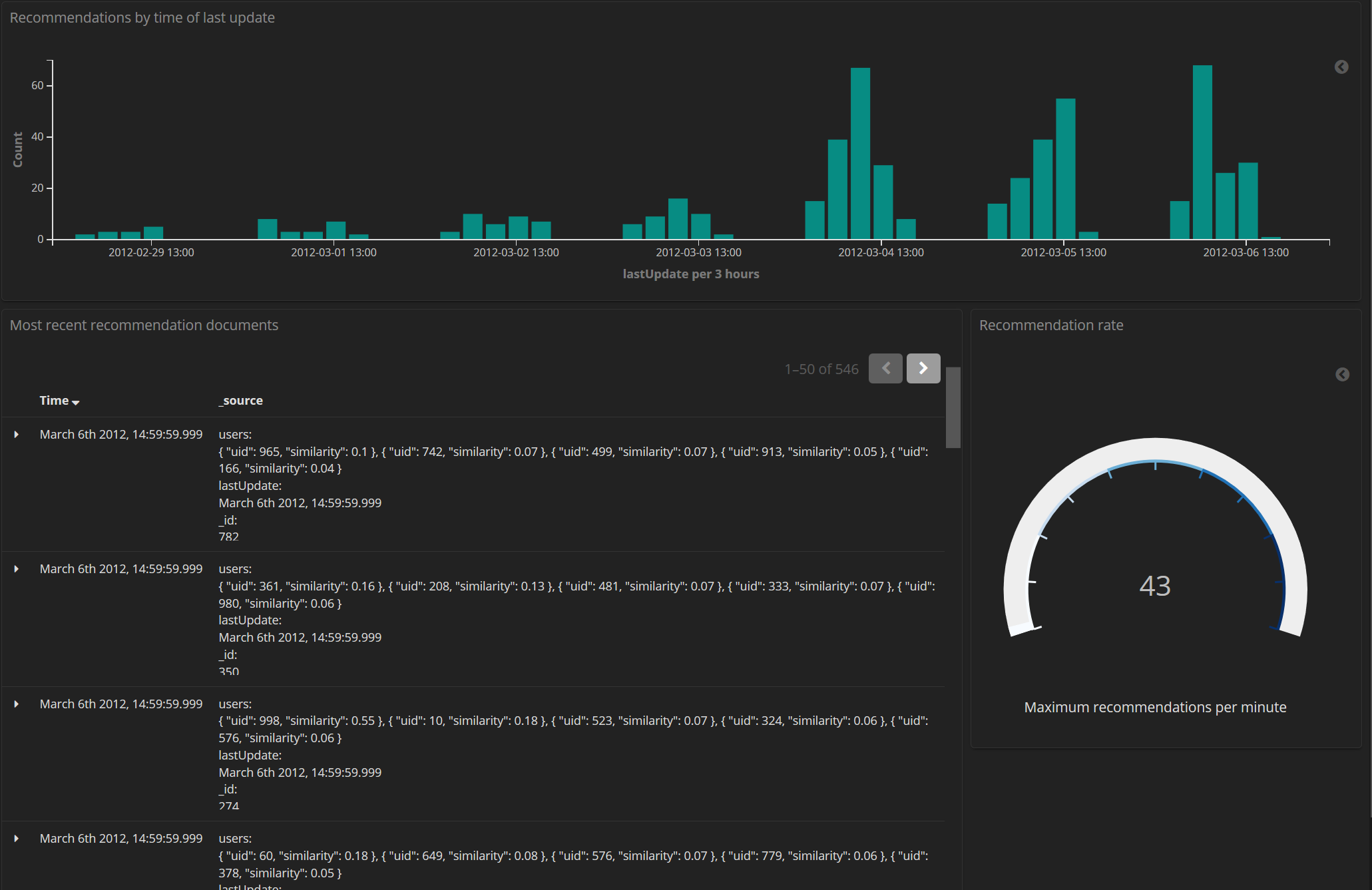Sort documents by Time column
Viewport: 1372px width, 890px height.
pyautogui.click(x=59, y=401)
